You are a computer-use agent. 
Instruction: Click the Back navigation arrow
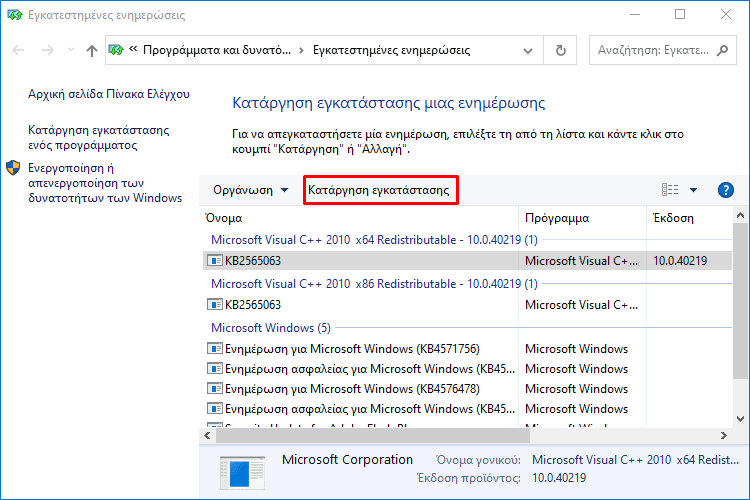18,50
